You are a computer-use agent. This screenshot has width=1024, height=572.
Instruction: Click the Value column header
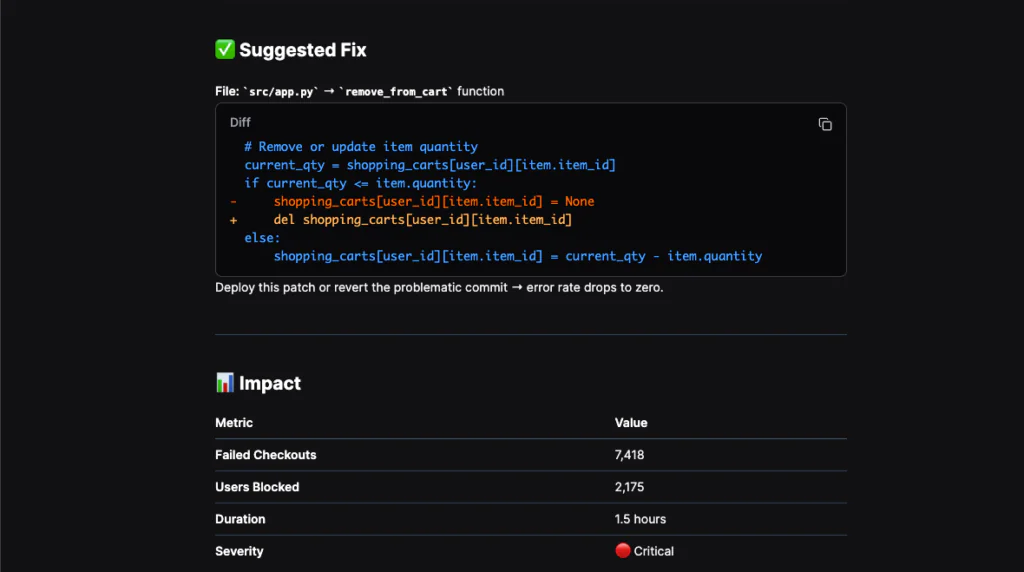pos(631,423)
